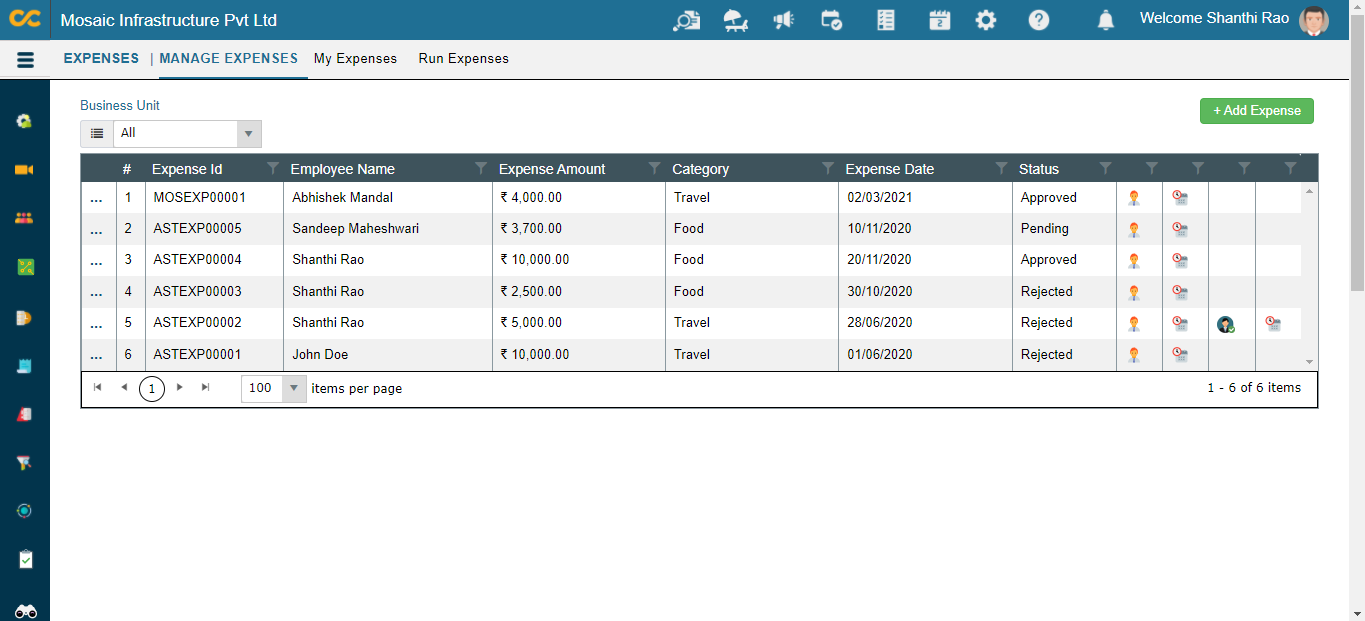Viewport: 1365px width, 621px height.
Task: Open the Employee Name column filter
Action: pyautogui.click(x=481, y=168)
